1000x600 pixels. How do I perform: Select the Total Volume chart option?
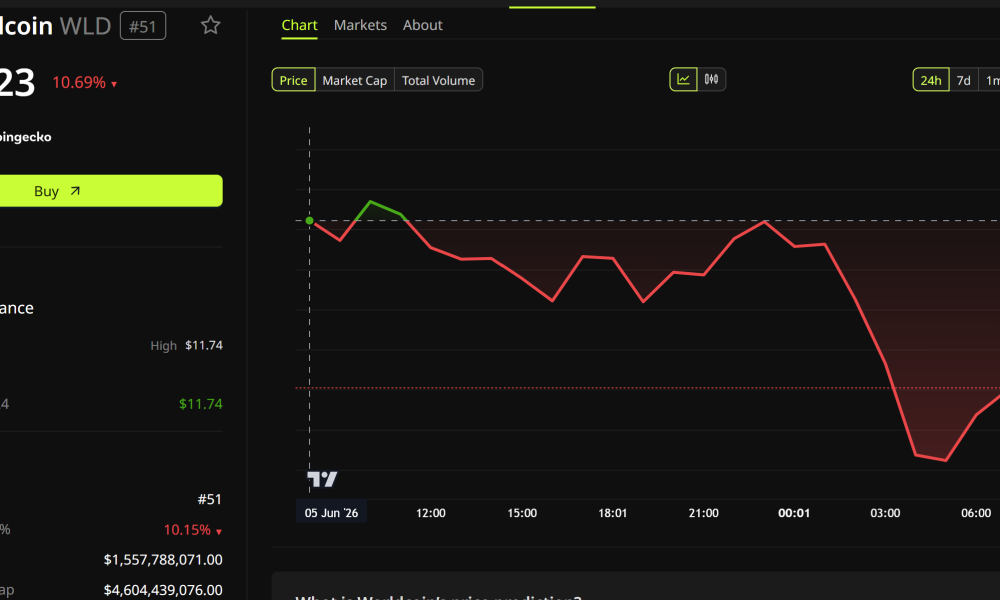[438, 80]
